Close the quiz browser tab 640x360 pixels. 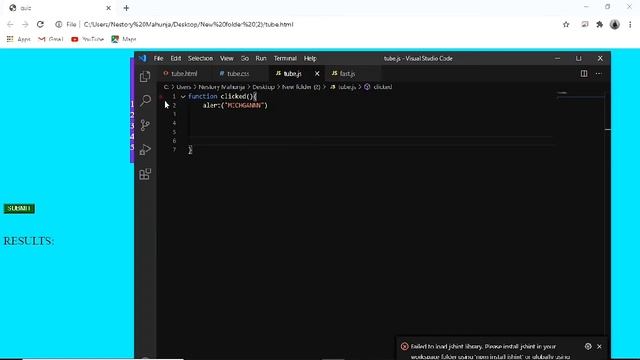click(109, 8)
